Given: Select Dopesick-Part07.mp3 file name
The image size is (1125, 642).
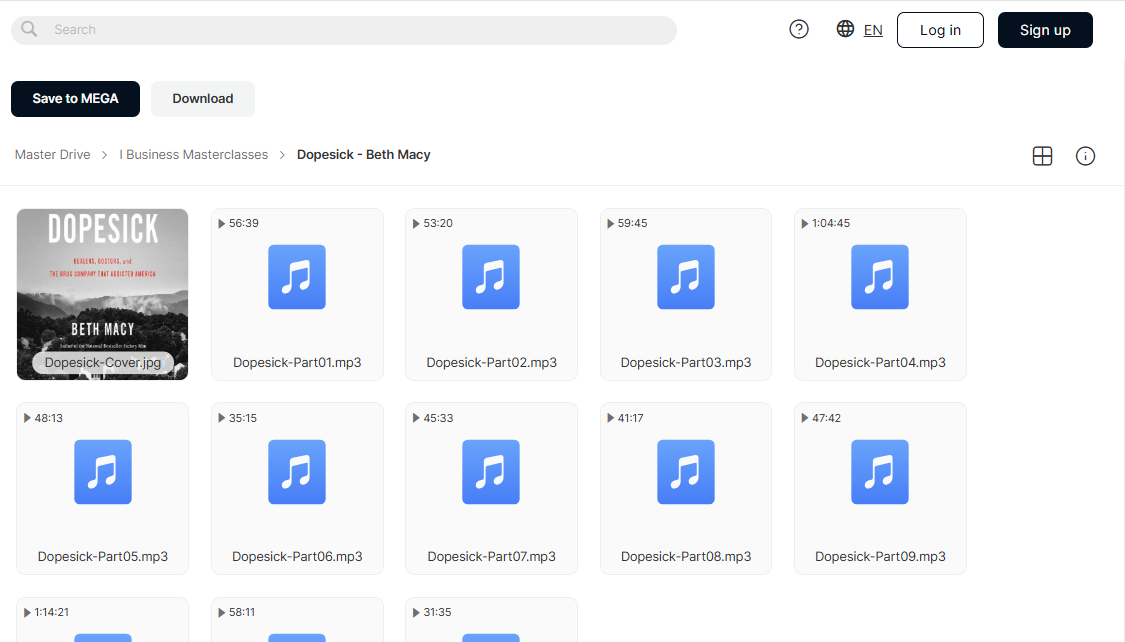Looking at the screenshot, I should 491,557.
